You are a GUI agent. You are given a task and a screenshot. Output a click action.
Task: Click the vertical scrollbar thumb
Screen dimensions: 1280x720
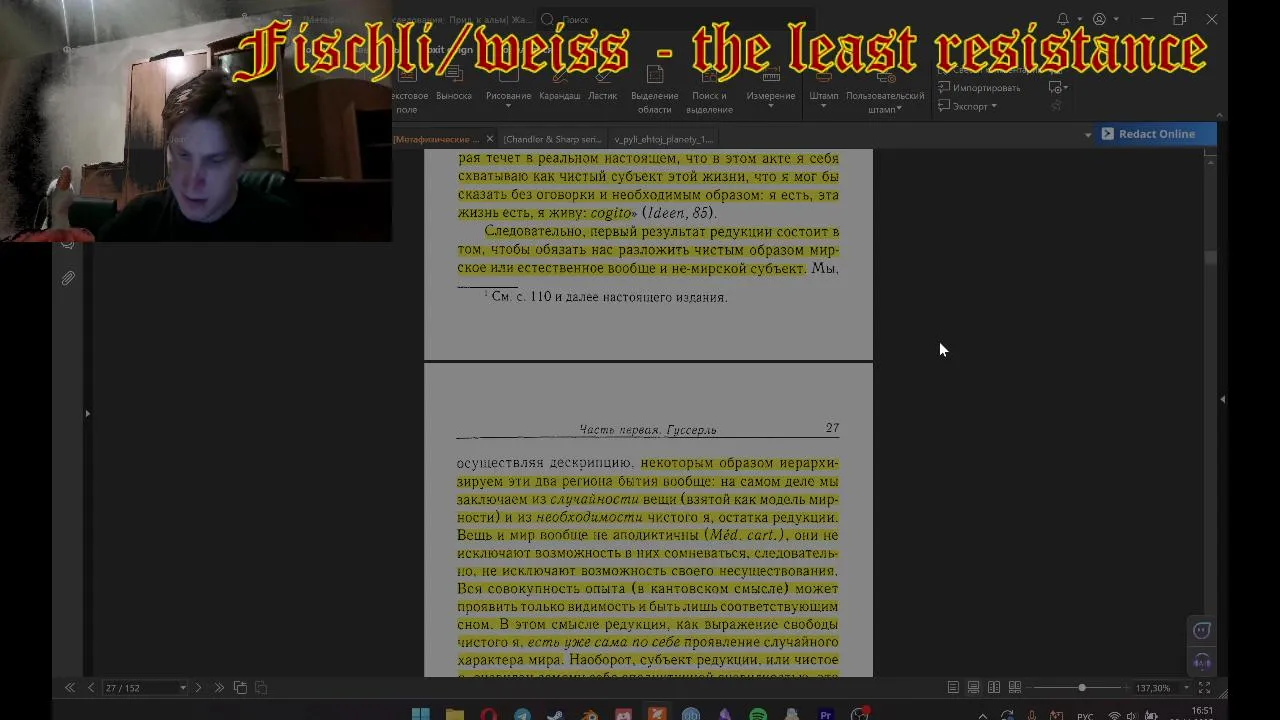(x=1210, y=257)
